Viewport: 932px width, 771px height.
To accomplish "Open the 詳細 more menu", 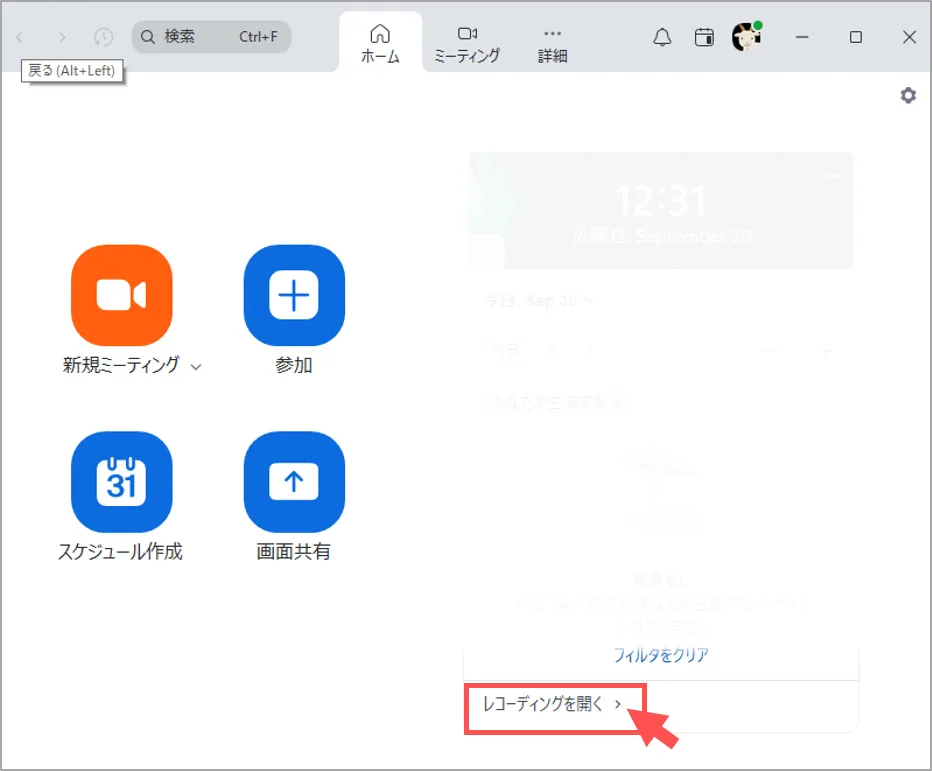I will click(552, 44).
